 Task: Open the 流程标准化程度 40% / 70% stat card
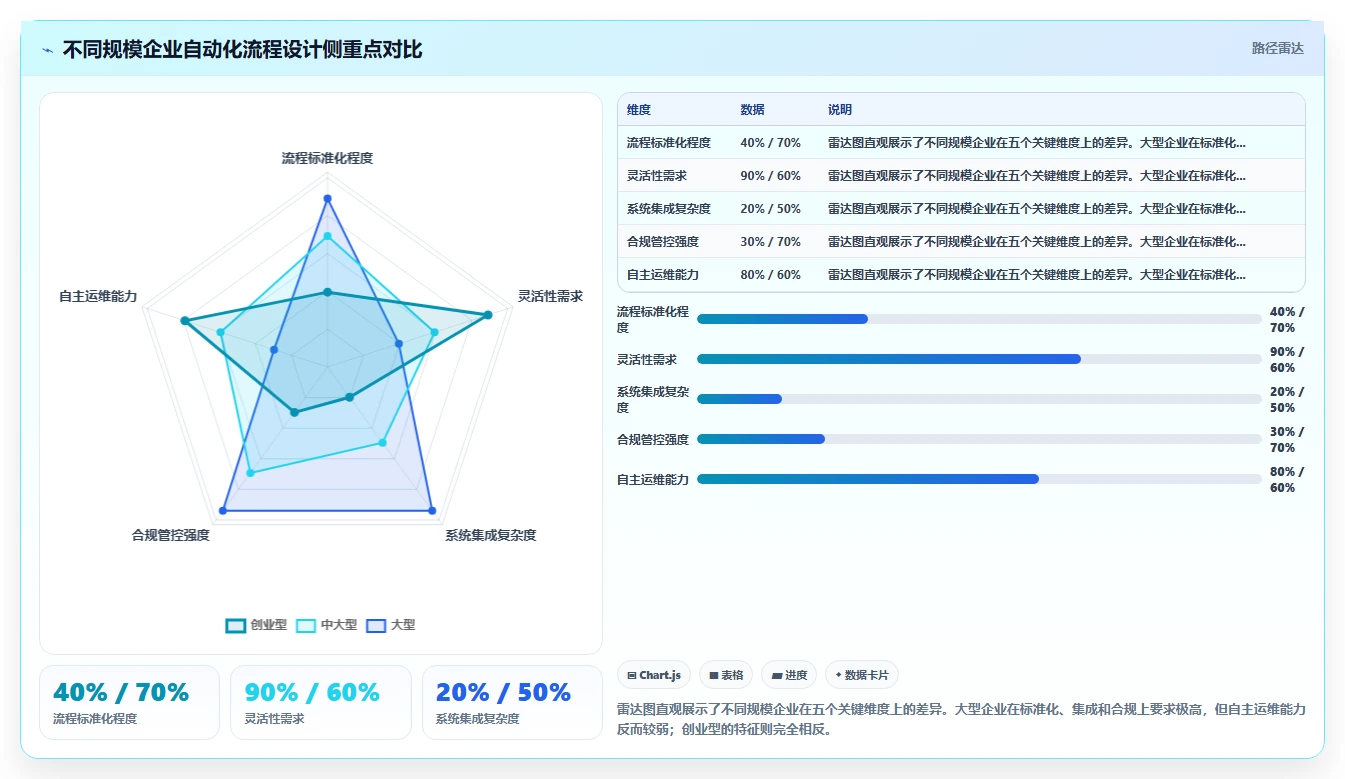point(129,702)
